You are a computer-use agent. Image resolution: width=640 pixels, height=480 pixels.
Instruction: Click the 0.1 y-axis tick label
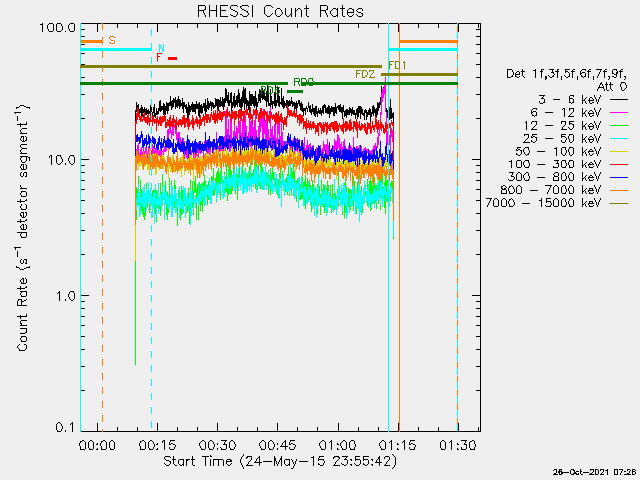(65, 427)
